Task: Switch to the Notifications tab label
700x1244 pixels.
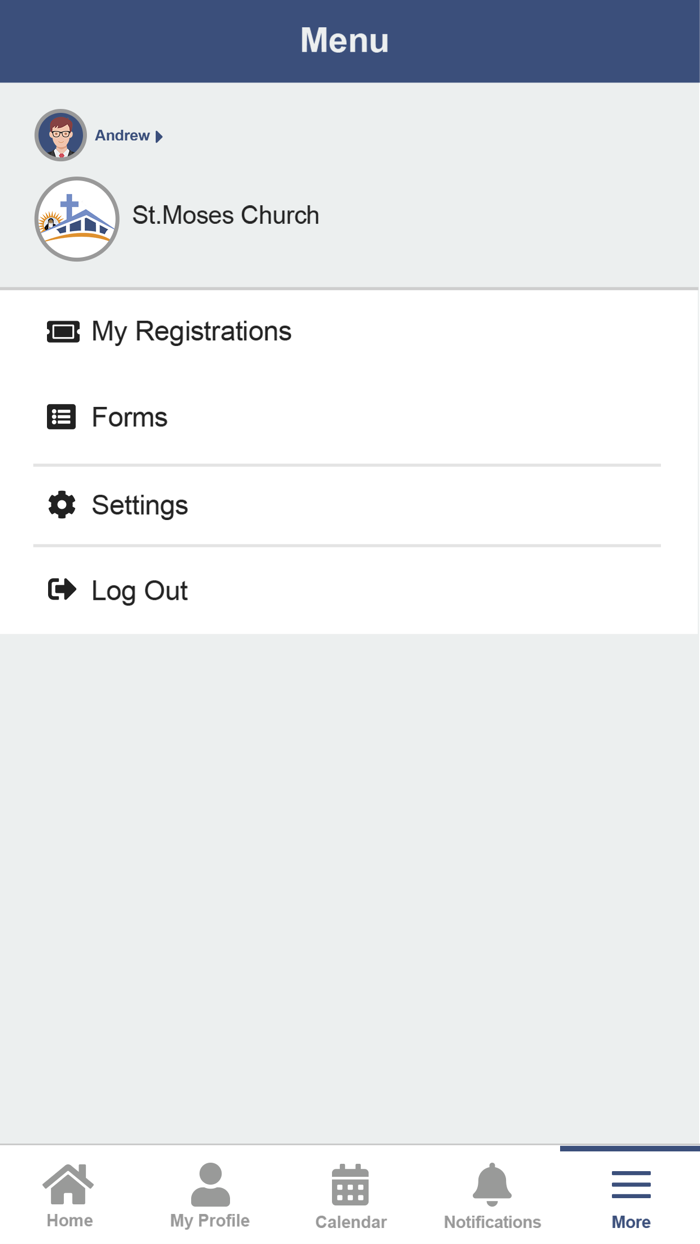Action: (492, 1222)
